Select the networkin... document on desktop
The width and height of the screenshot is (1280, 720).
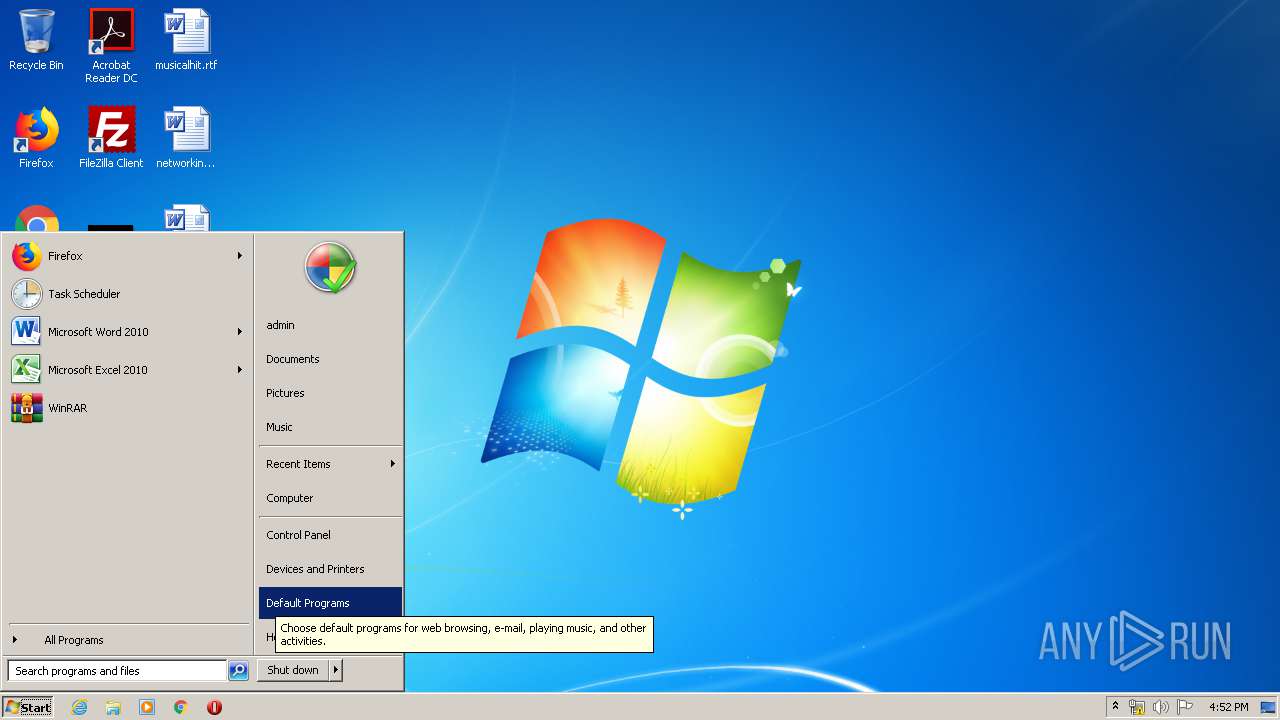pos(186,138)
